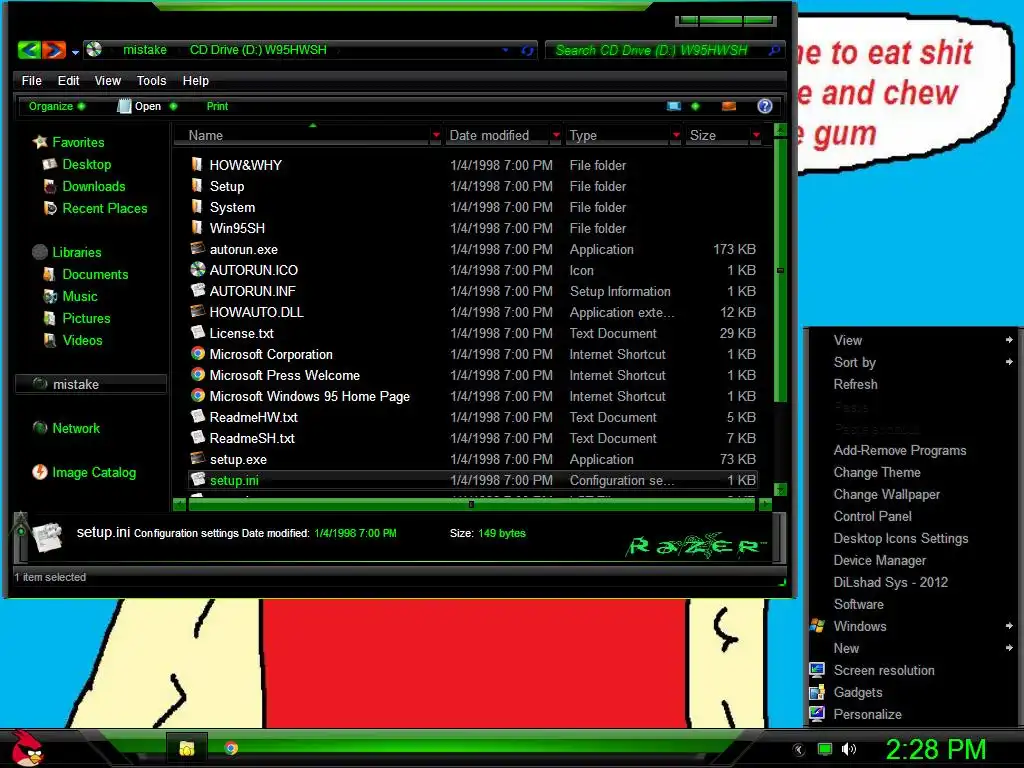
Task: Refresh the address bar location
Action: tap(527, 50)
